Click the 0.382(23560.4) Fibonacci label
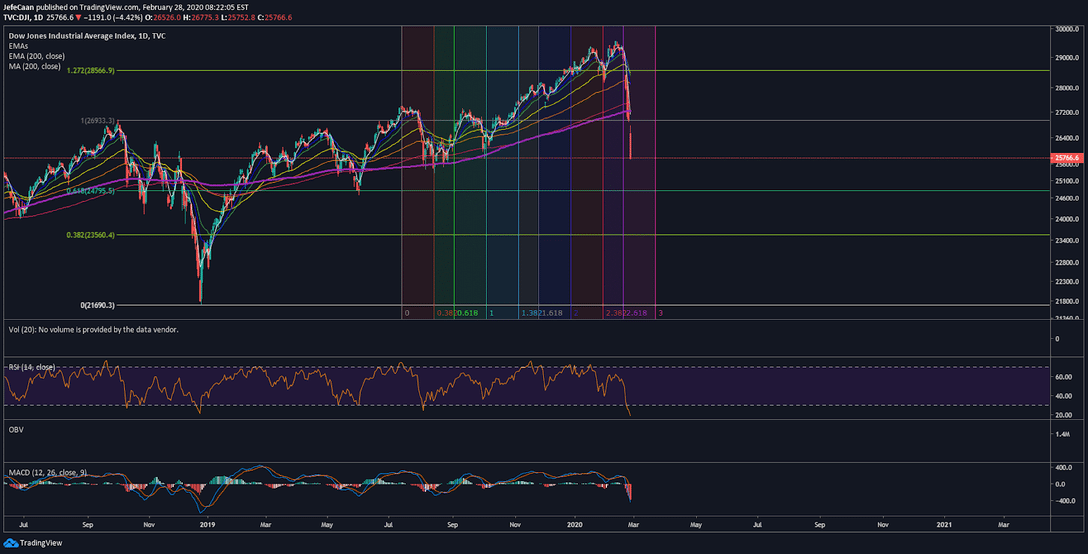 (x=91, y=235)
